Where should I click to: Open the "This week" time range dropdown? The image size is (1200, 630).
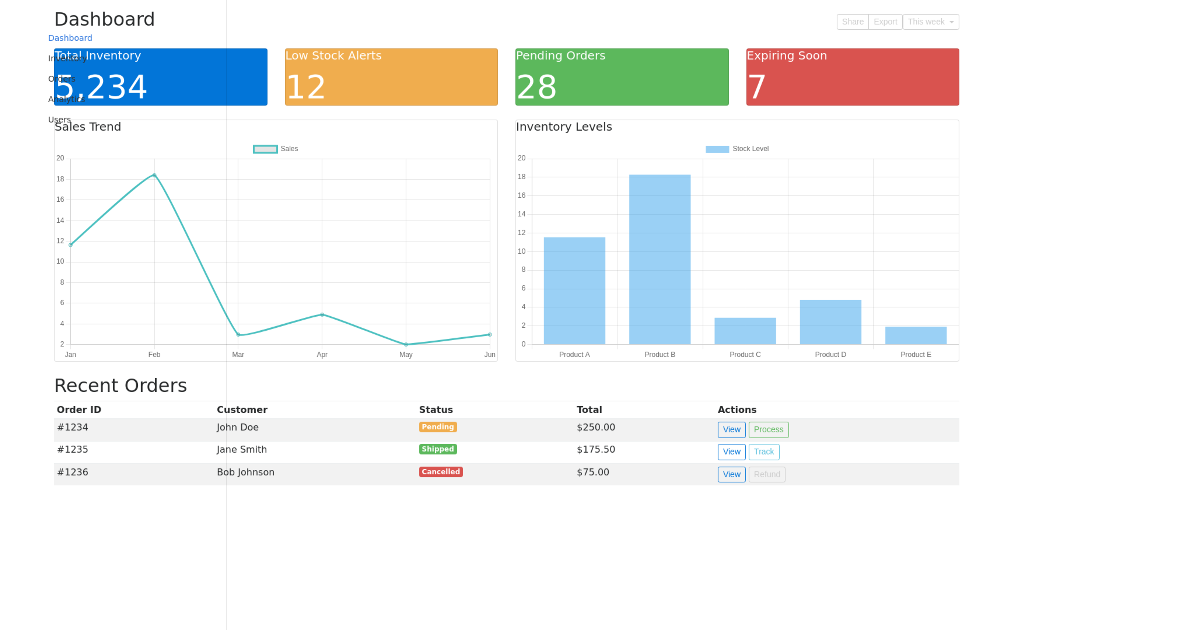coord(929,21)
